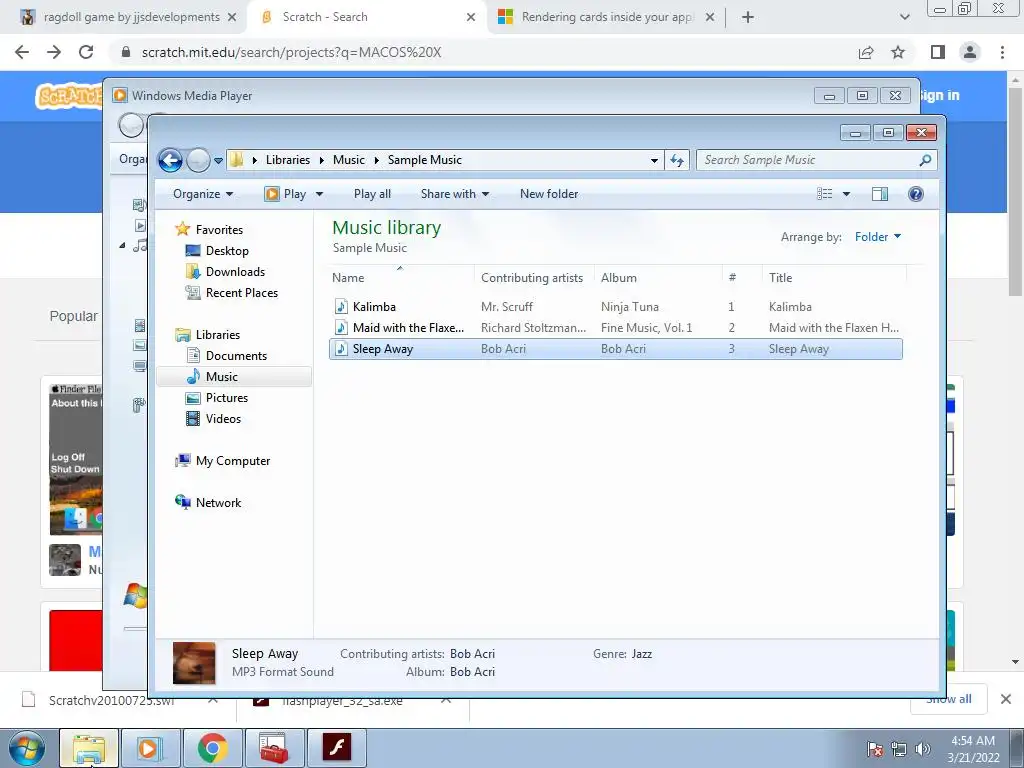Open the address bar history dropdown

coord(654,161)
